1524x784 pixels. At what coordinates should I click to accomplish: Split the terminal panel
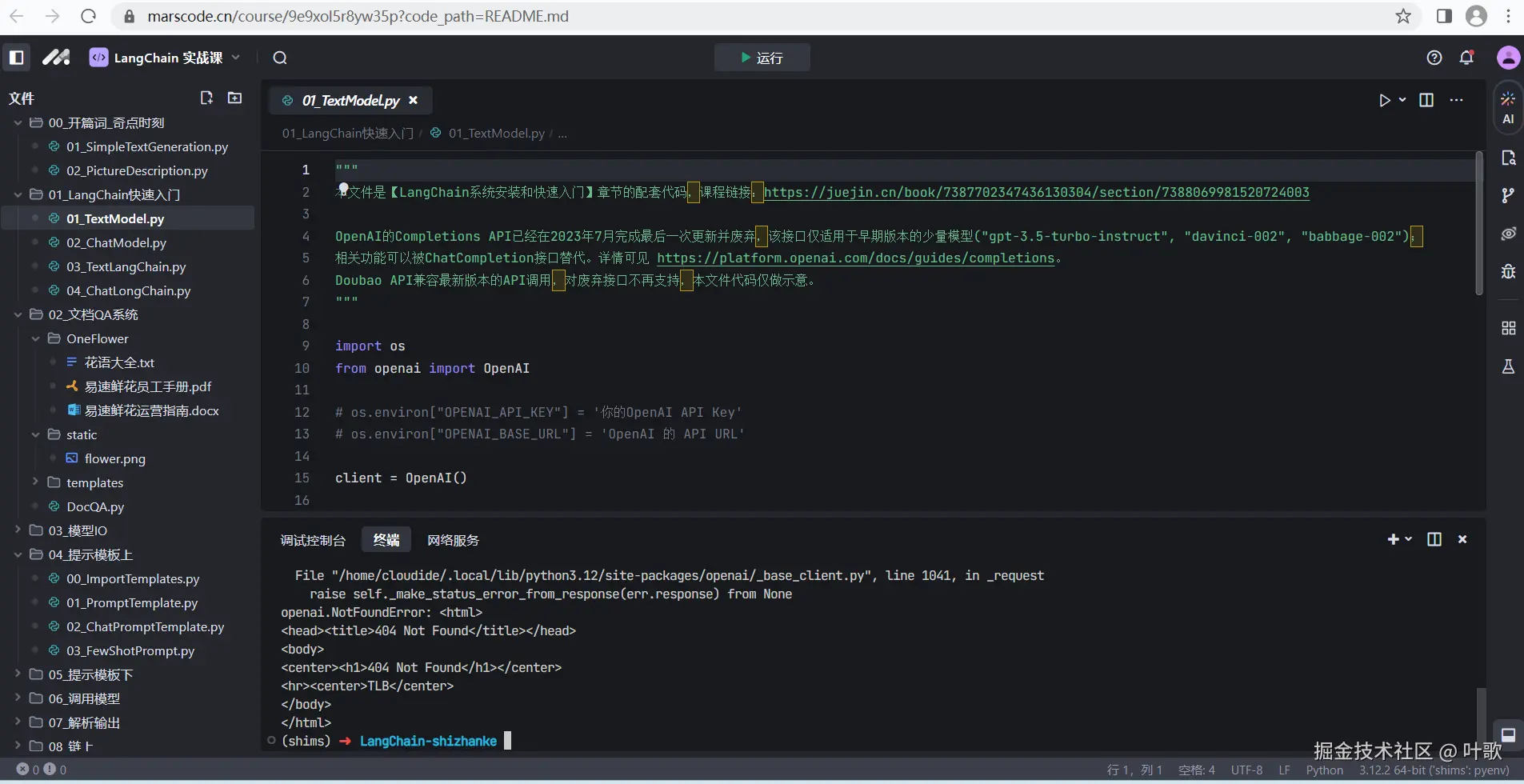pos(1434,539)
